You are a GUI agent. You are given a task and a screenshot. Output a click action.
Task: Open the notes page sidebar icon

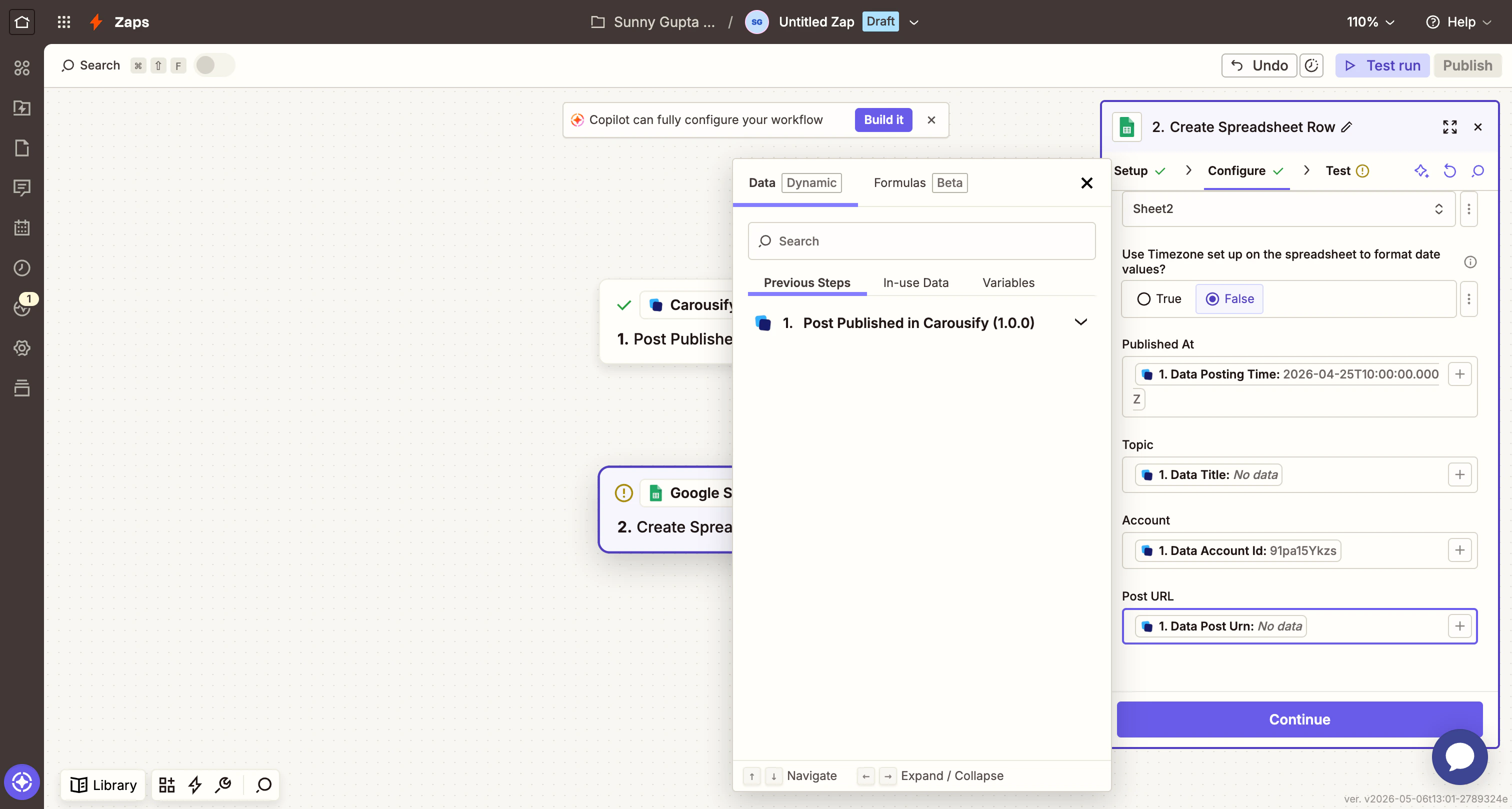(21, 148)
